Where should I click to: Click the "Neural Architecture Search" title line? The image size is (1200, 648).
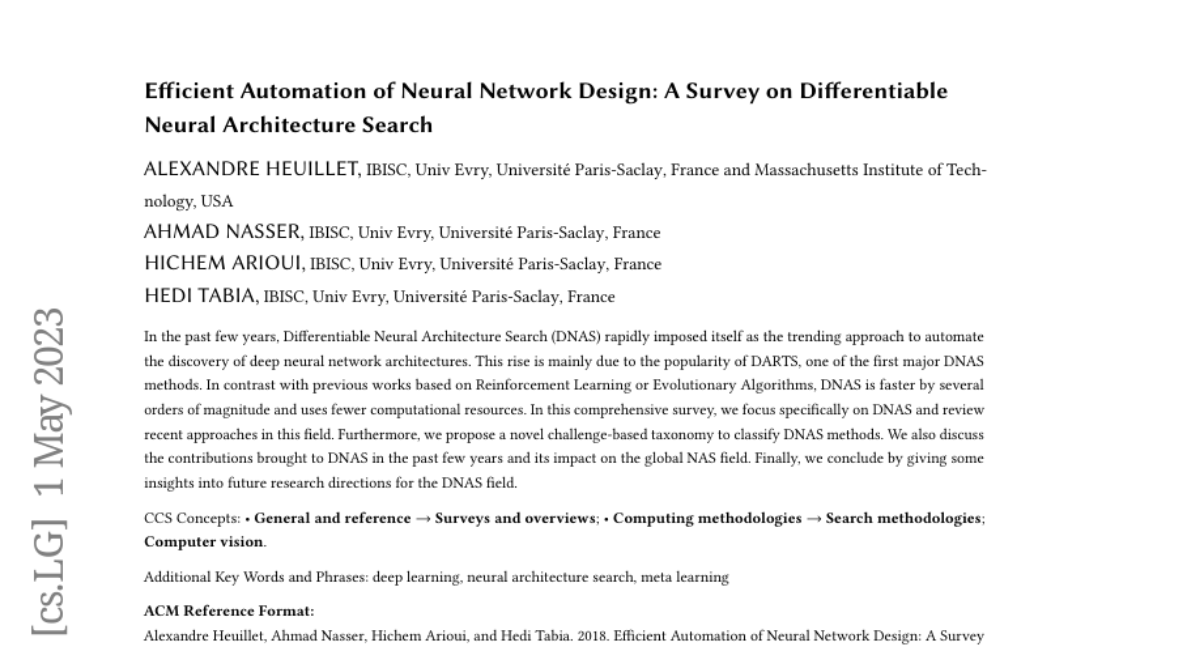(288, 126)
